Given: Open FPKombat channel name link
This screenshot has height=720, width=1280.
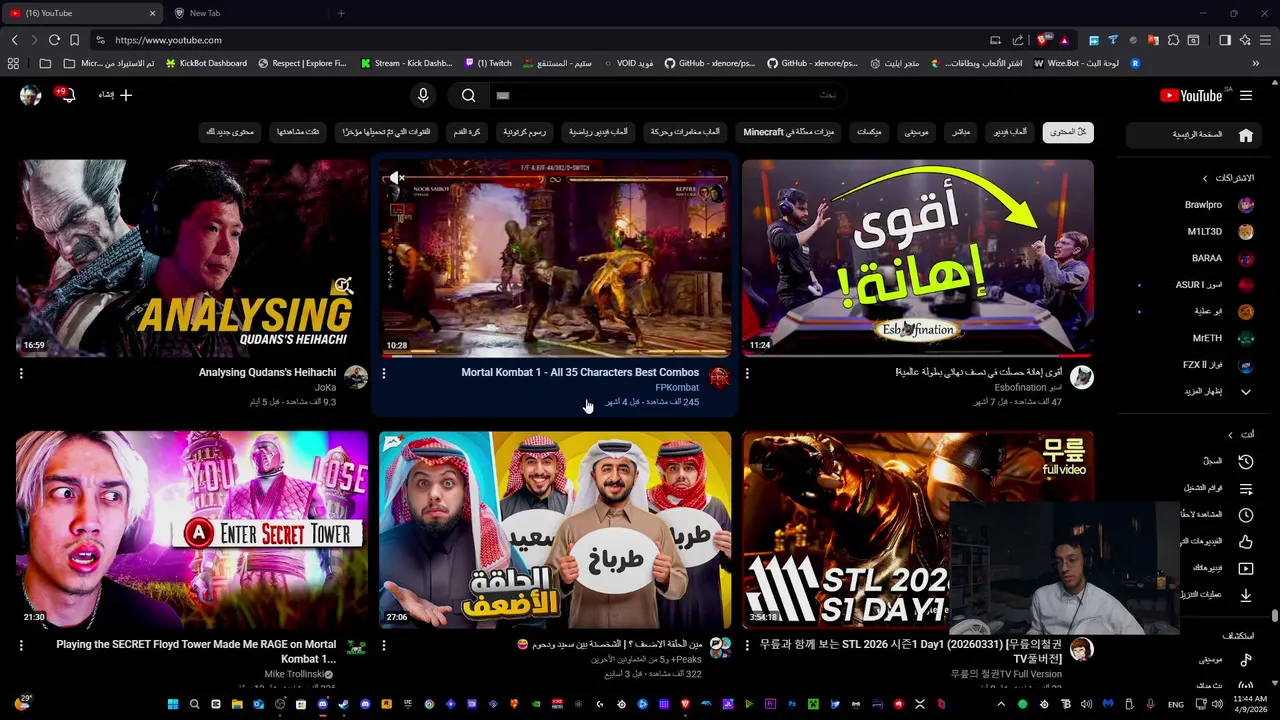Looking at the screenshot, I should pos(677,388).
